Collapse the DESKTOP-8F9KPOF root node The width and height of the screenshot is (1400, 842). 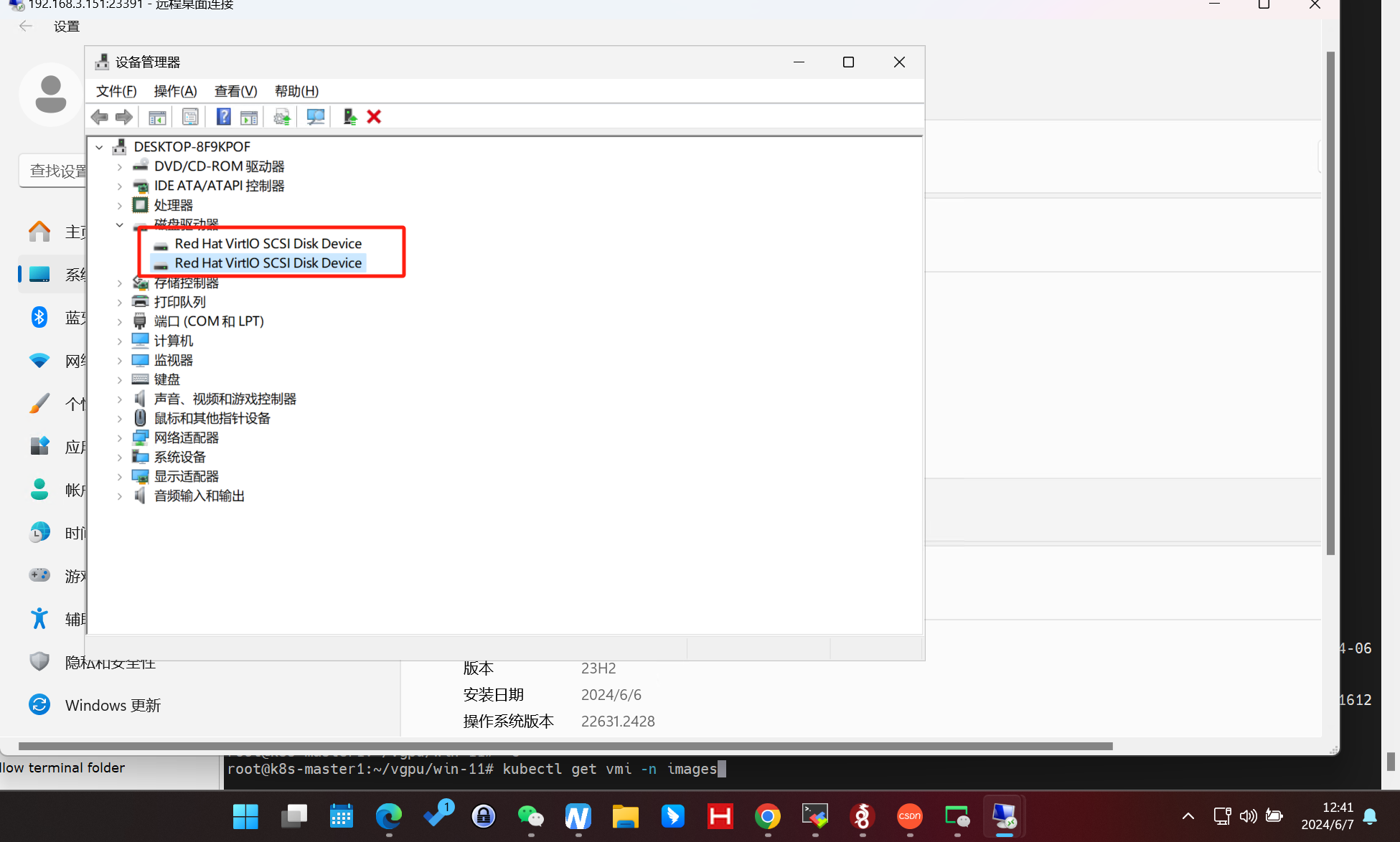click(x=100, y=147)
